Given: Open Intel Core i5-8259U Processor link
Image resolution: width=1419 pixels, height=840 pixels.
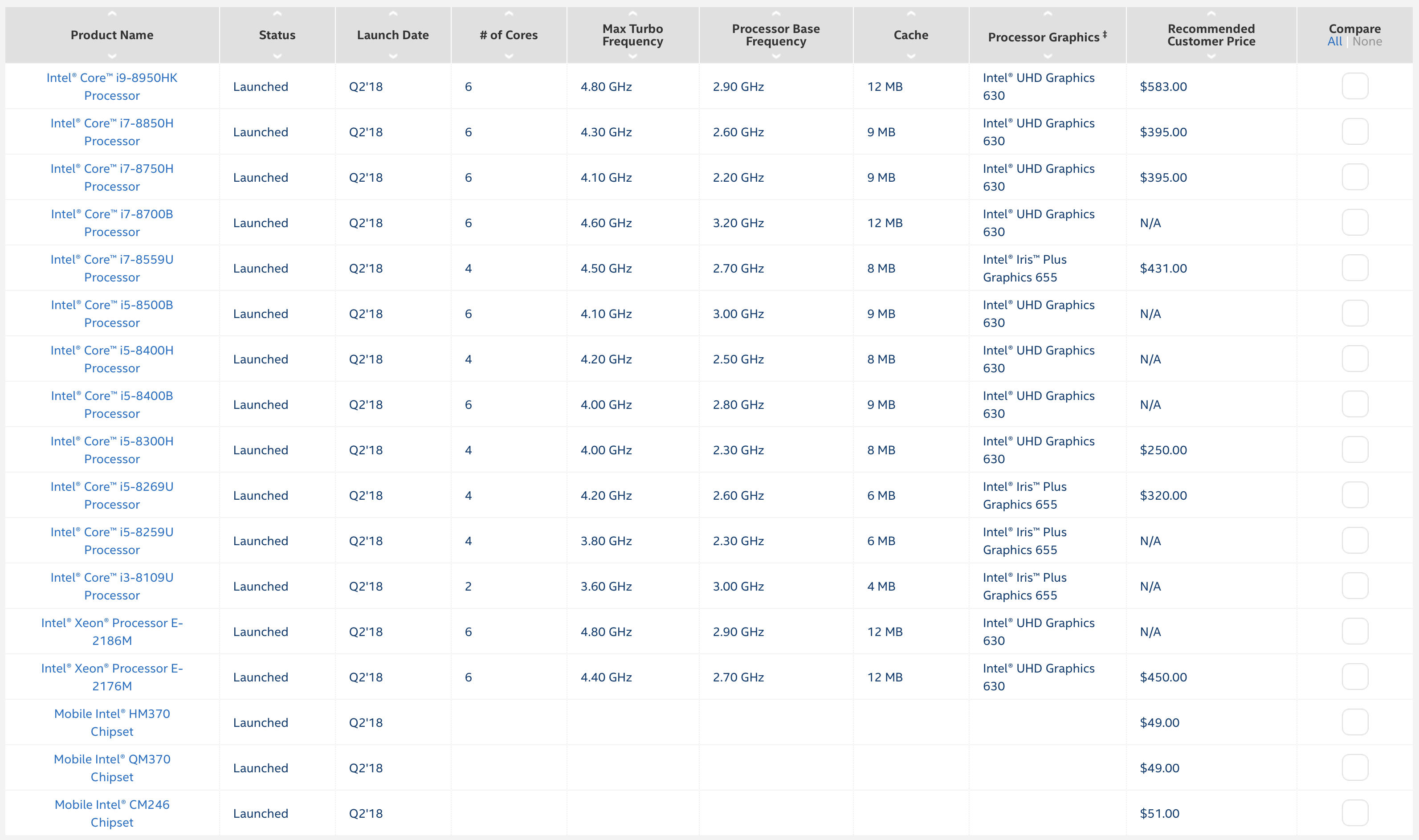Looking at the screenshot, I should pos(112,541).
